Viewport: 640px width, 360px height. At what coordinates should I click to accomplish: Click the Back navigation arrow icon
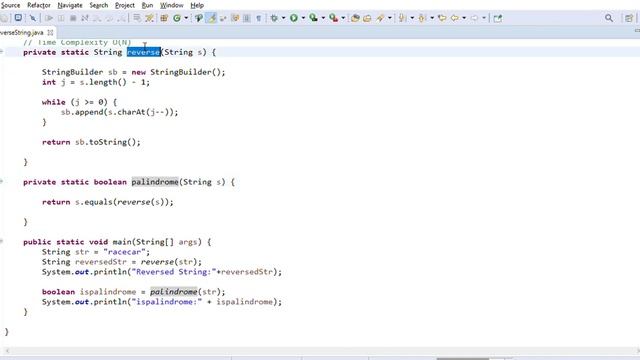pos(454,18)
